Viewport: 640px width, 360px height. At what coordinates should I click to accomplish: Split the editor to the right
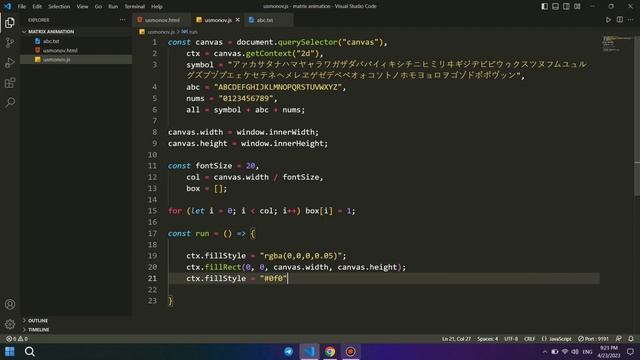tap(620, 20)
